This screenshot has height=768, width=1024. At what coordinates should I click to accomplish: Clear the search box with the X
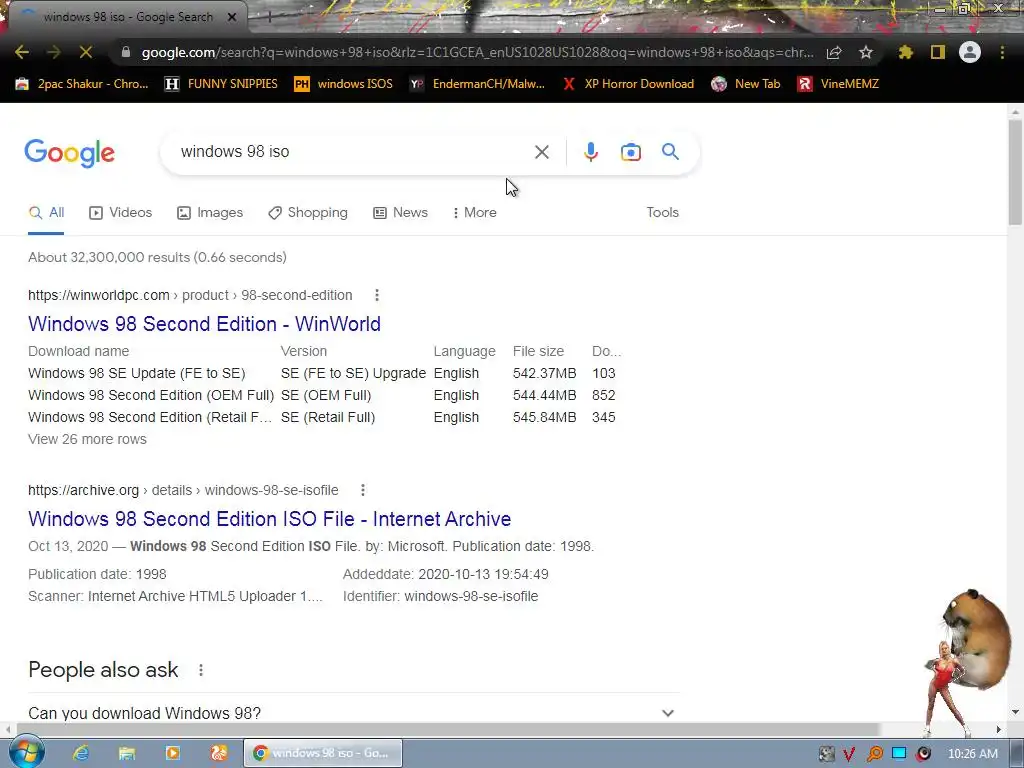[541, 152]
